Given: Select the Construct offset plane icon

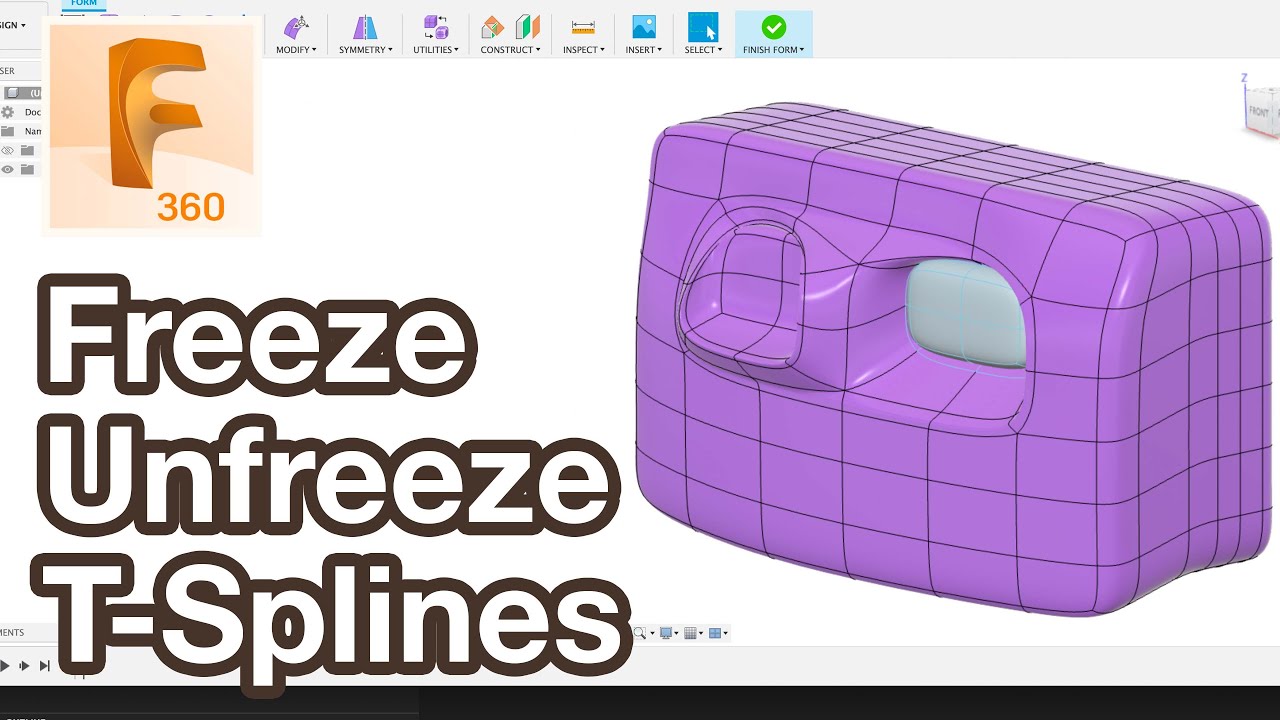Looking at the screenshot, I should pyautogui.click(x=492, y=27).
